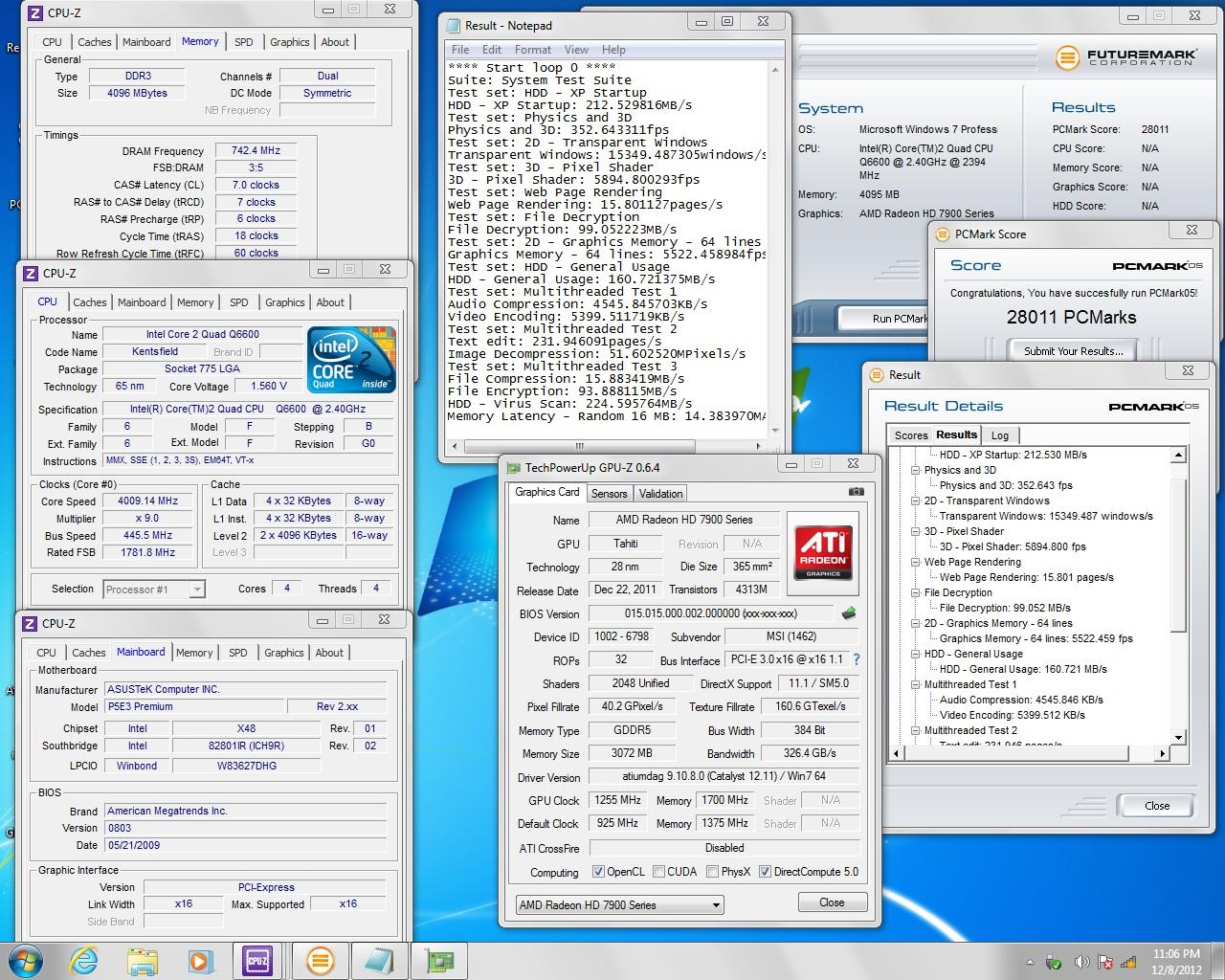Open the Log tab in Result Details

coord(1000,435)
